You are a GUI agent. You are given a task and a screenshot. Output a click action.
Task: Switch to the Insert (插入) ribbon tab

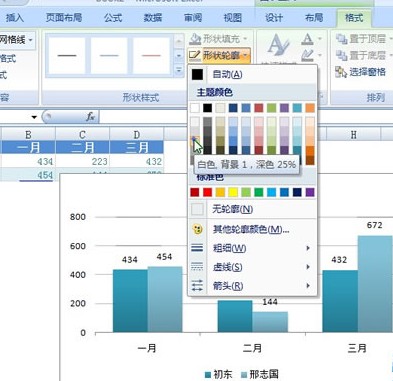click(x=15, y=17)
